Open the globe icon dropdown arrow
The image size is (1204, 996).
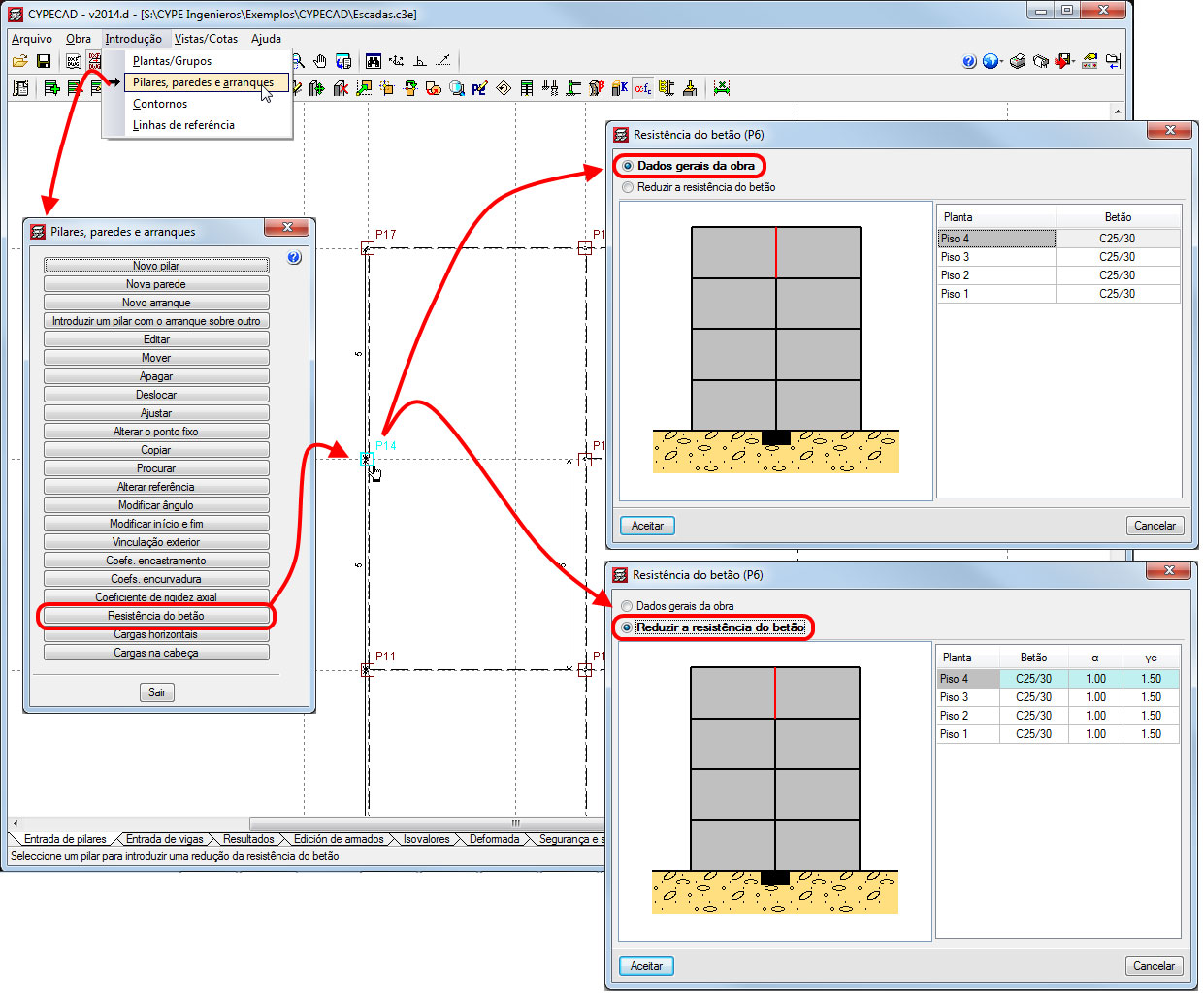tap(1001, 62)
